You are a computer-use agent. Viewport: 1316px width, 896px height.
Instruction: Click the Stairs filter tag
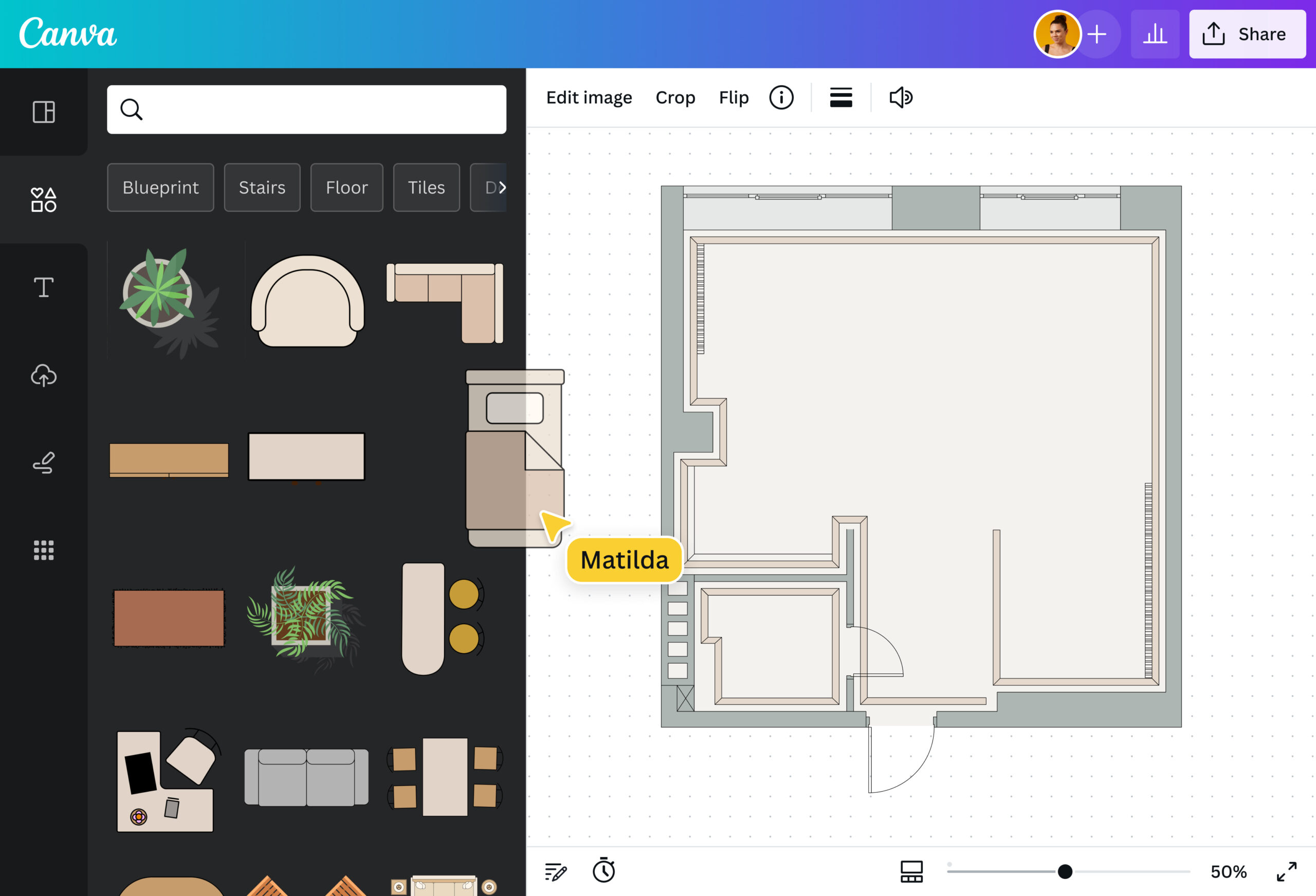tap(262, 187)
